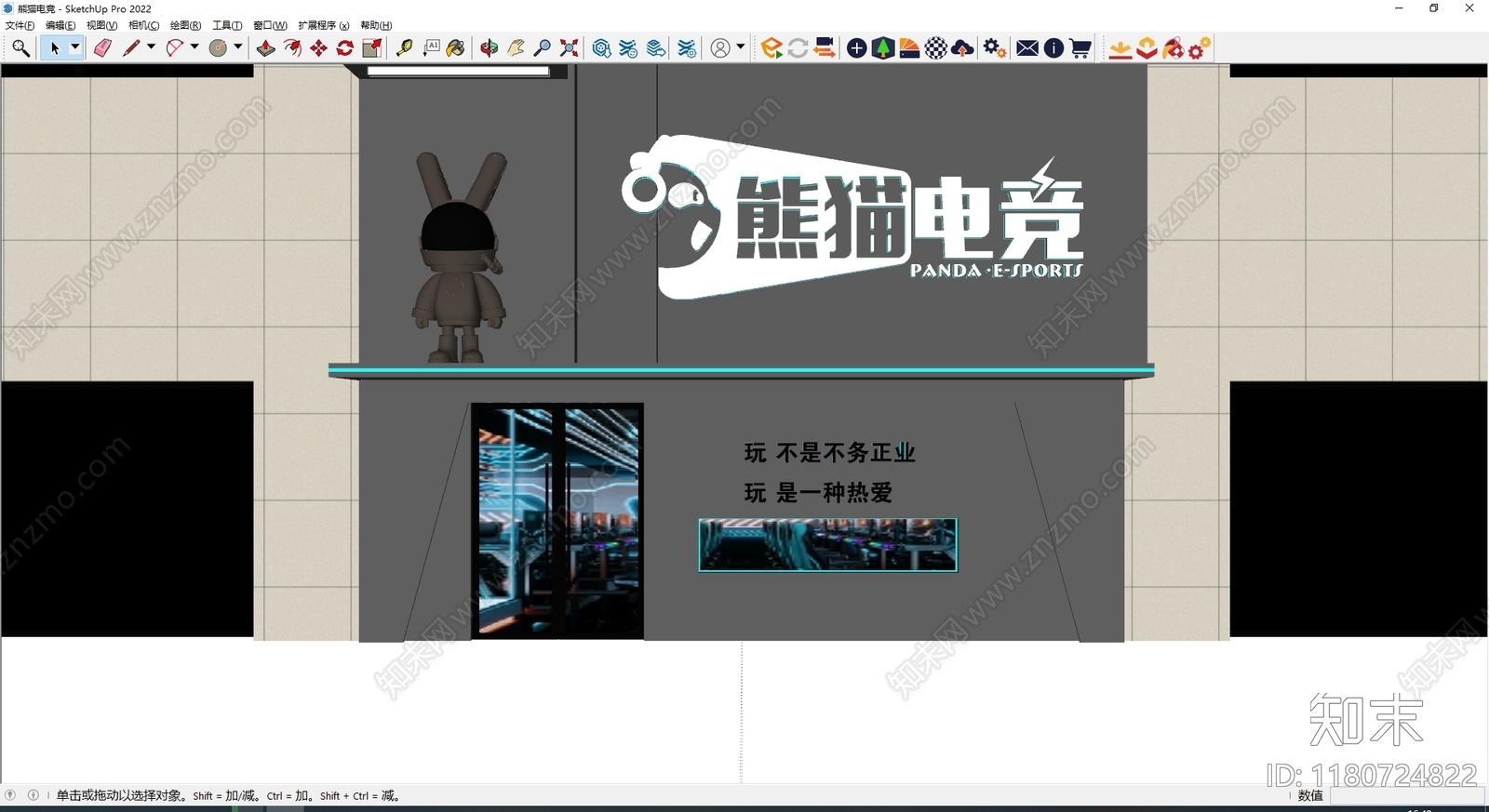Select the 熊猫电竞 logo sign

853,218
